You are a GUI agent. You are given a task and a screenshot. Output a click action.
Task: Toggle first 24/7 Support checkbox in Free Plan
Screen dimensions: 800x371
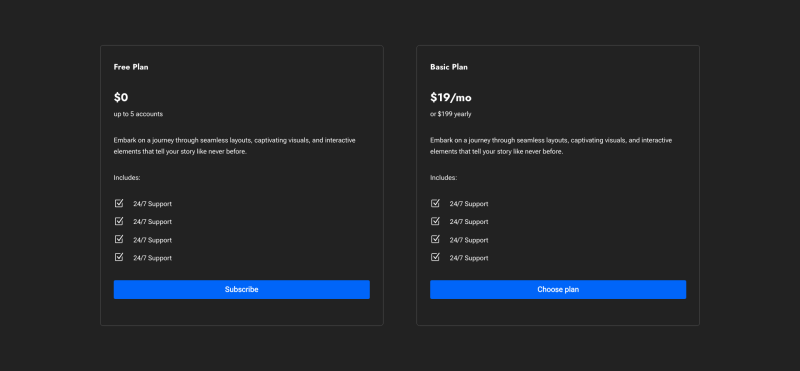119,203
